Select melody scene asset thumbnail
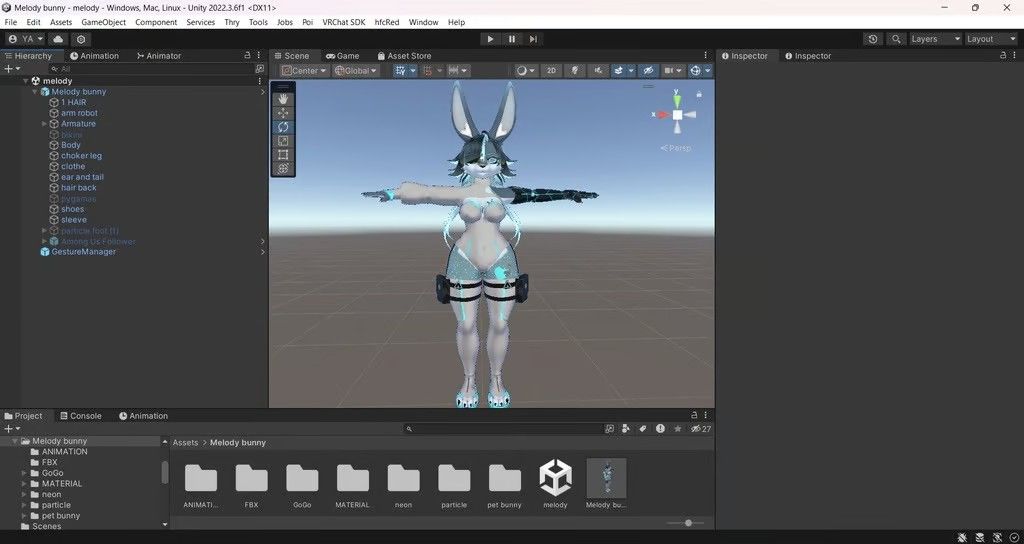The width and height of the screenshot is (1024, 544). (x=555, y=483)
